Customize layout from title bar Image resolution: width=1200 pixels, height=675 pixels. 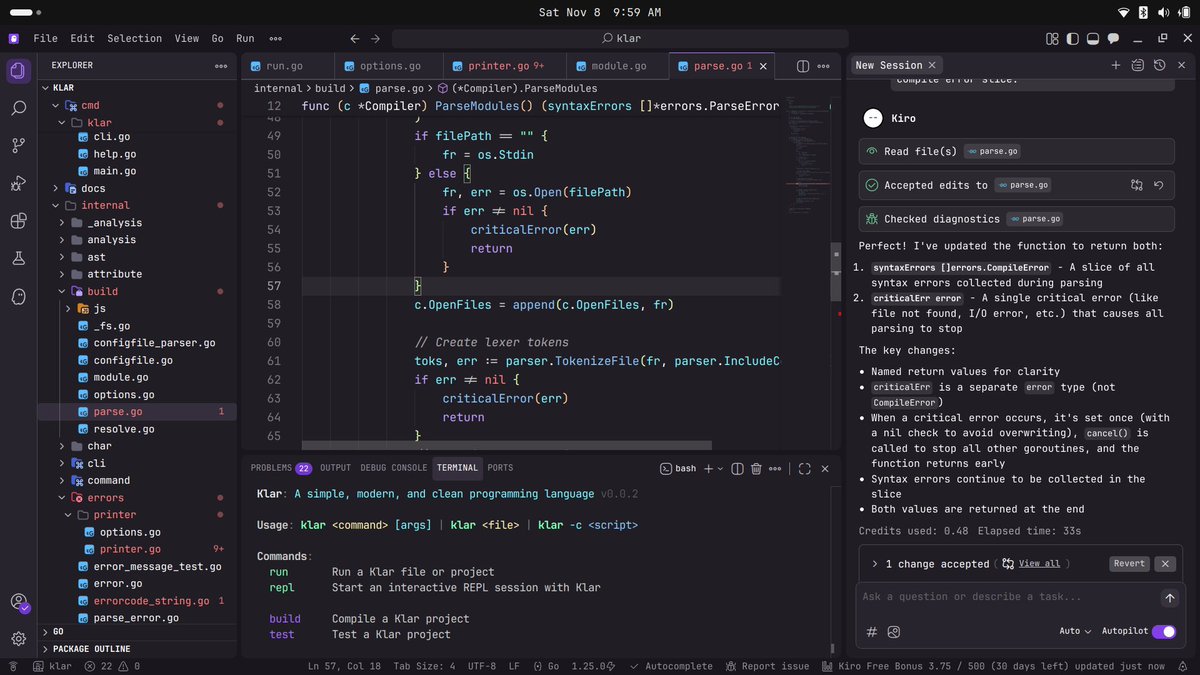pyautogui.click(x=1052, y=38)
